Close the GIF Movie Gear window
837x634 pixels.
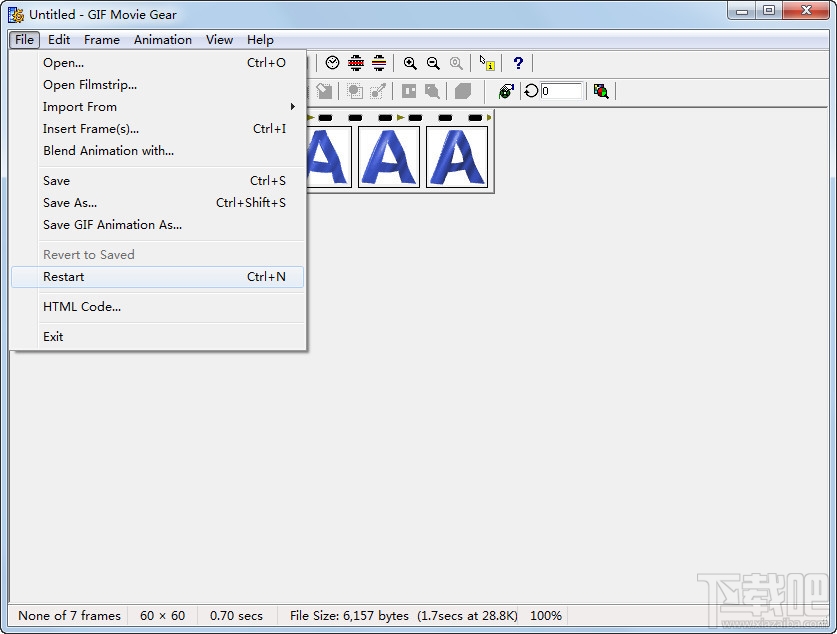(807, 11)
